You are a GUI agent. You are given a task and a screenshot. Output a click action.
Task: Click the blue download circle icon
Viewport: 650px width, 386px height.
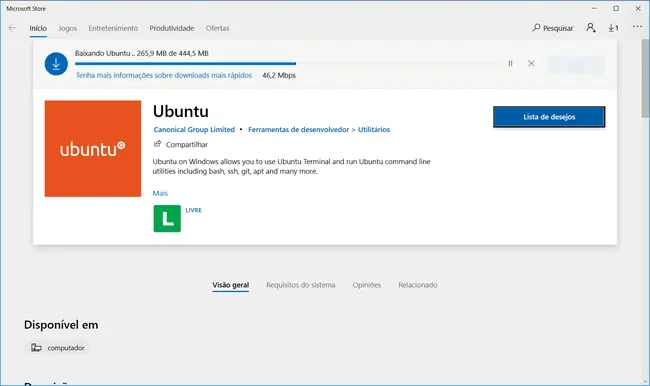click(x=56, y=64)
